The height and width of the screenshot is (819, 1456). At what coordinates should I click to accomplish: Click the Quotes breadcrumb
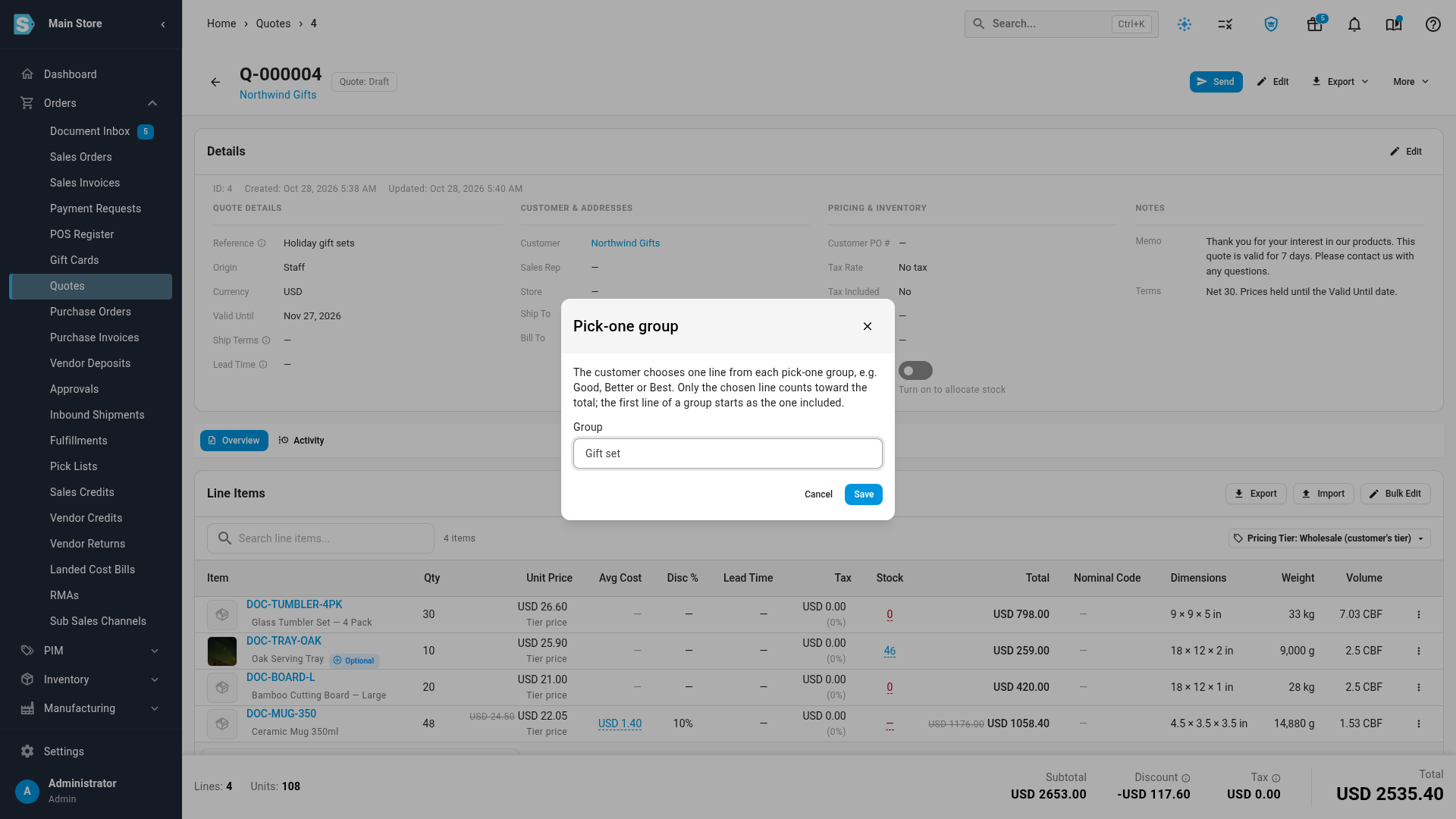[273, 24]
